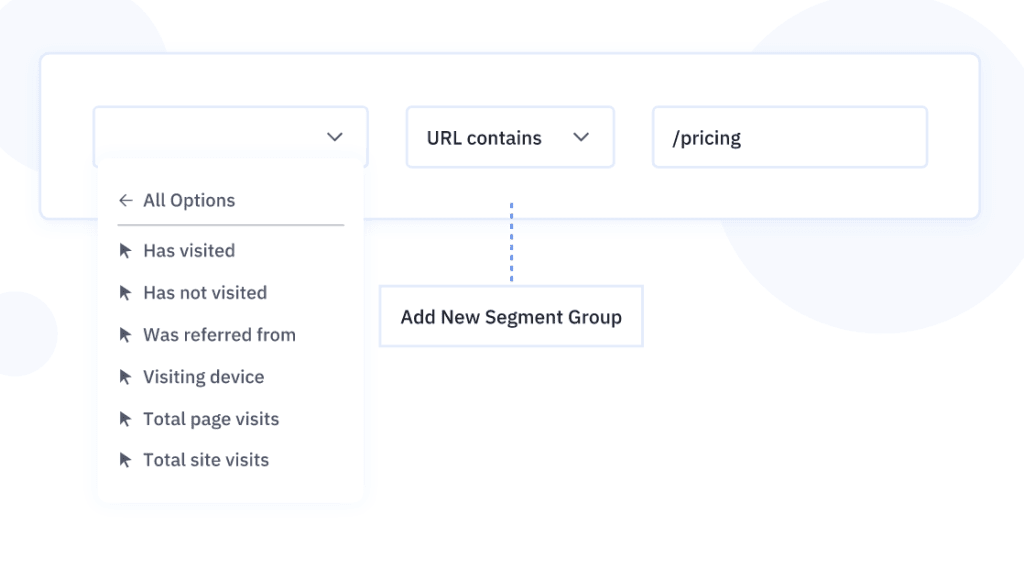Click the back arrow beside All Options
1024x568 pixels.
[x=125, y=200]
